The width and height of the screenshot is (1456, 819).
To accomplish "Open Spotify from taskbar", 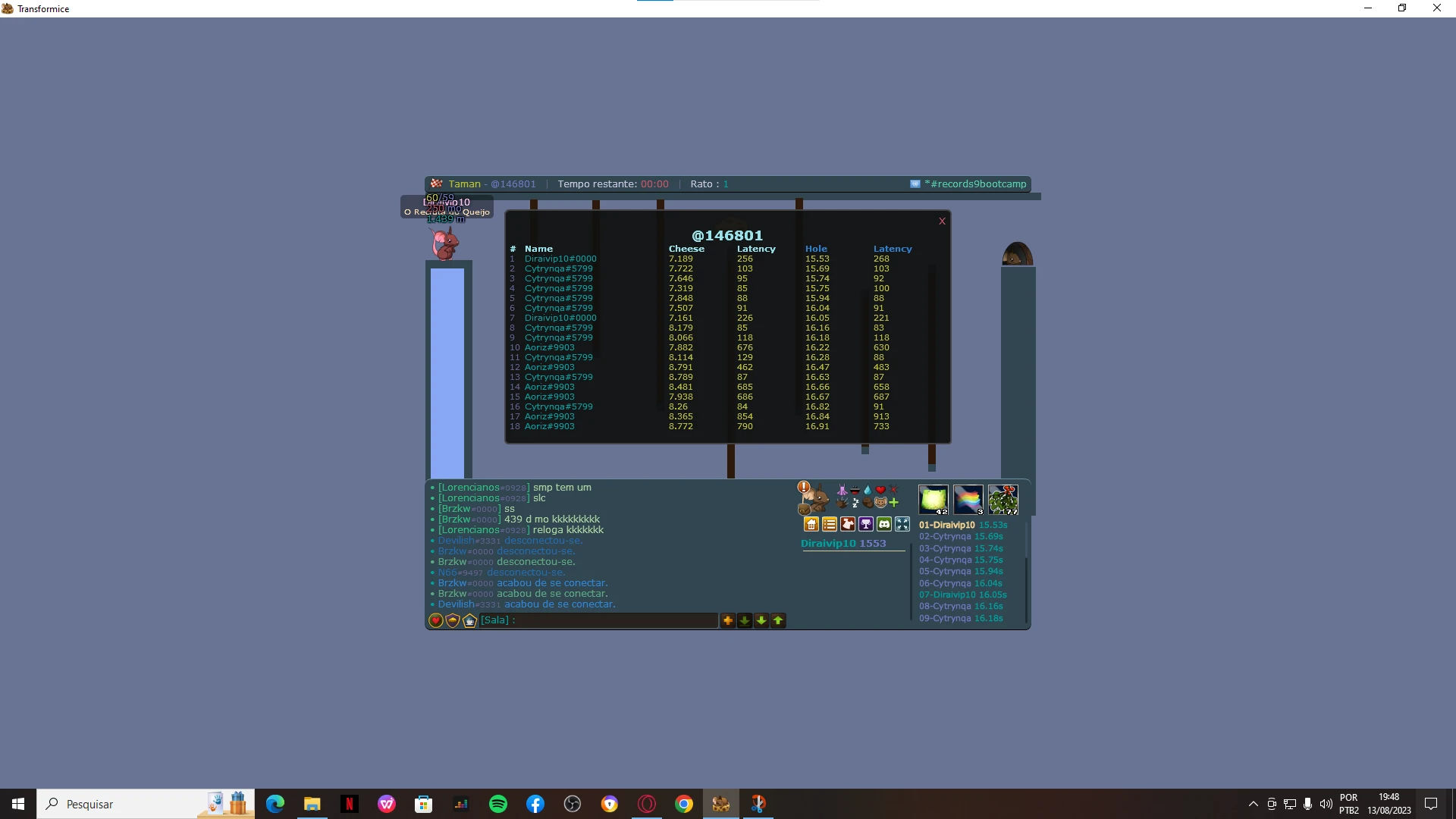I will pos(497,804).
